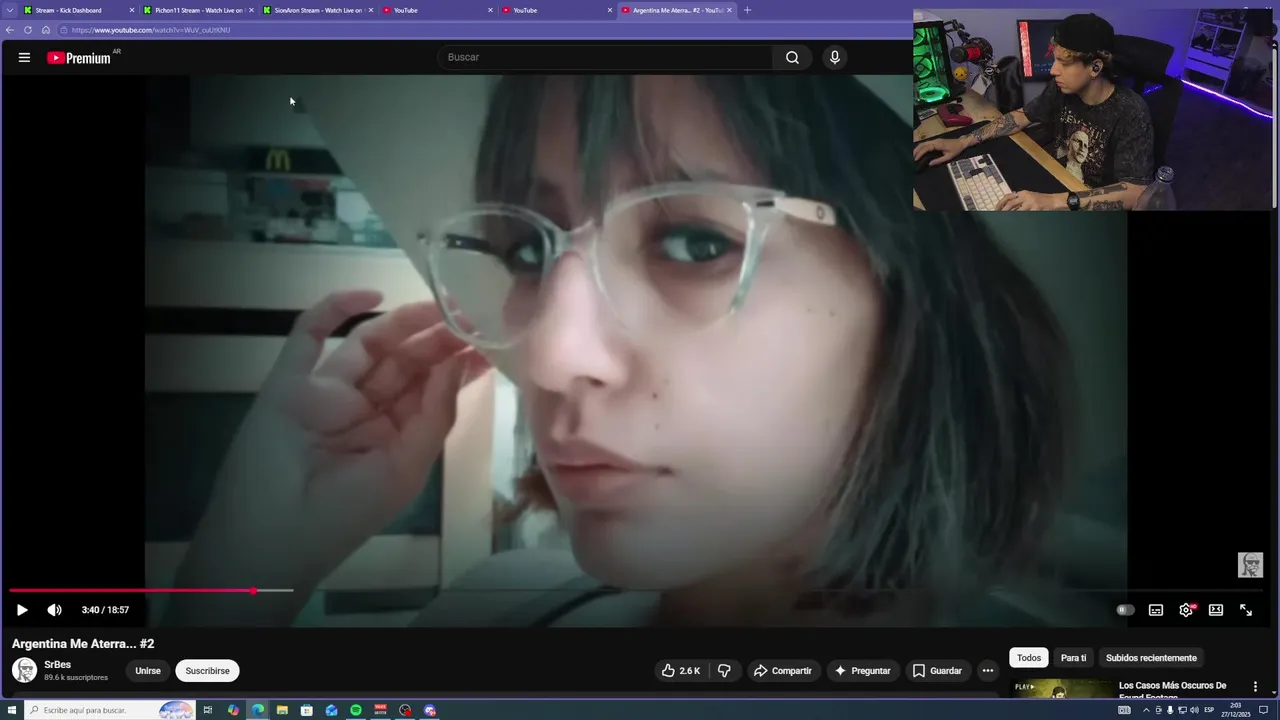Like the video with 2.6 K
This screenshot has width=1280, height=720.
coord(681,671)
